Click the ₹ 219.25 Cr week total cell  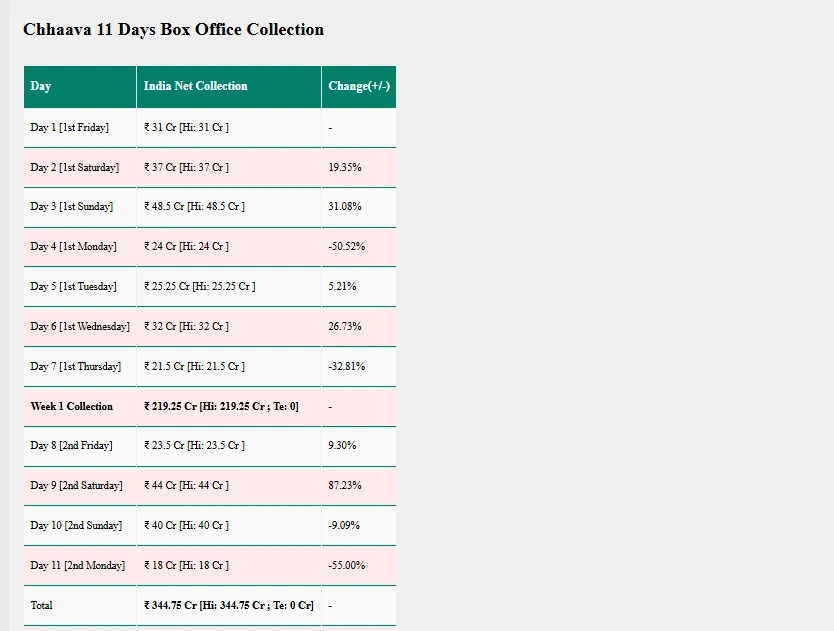pos(221,406)
